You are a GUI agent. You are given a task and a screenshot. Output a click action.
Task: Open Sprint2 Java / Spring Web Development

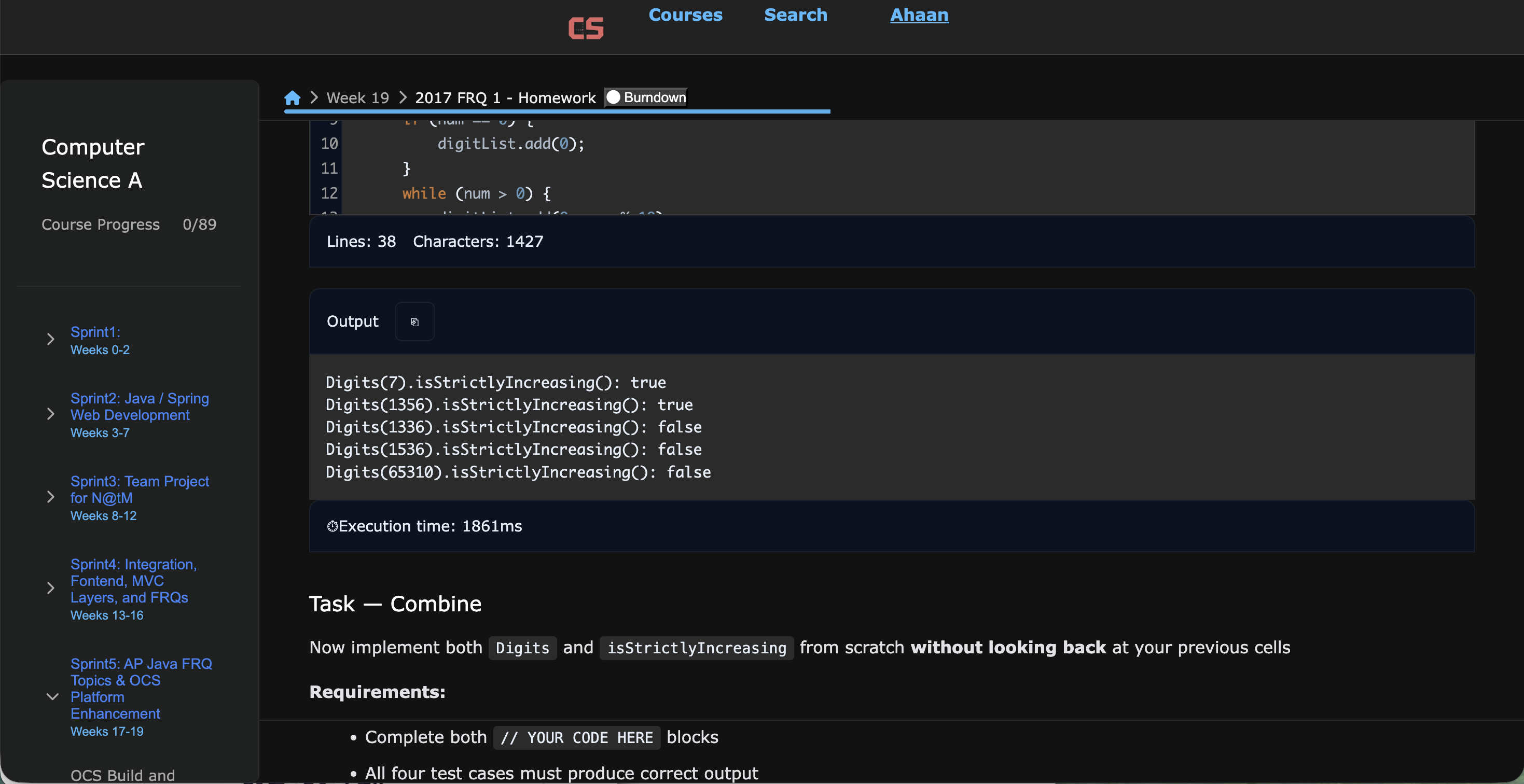click(139, 407)
